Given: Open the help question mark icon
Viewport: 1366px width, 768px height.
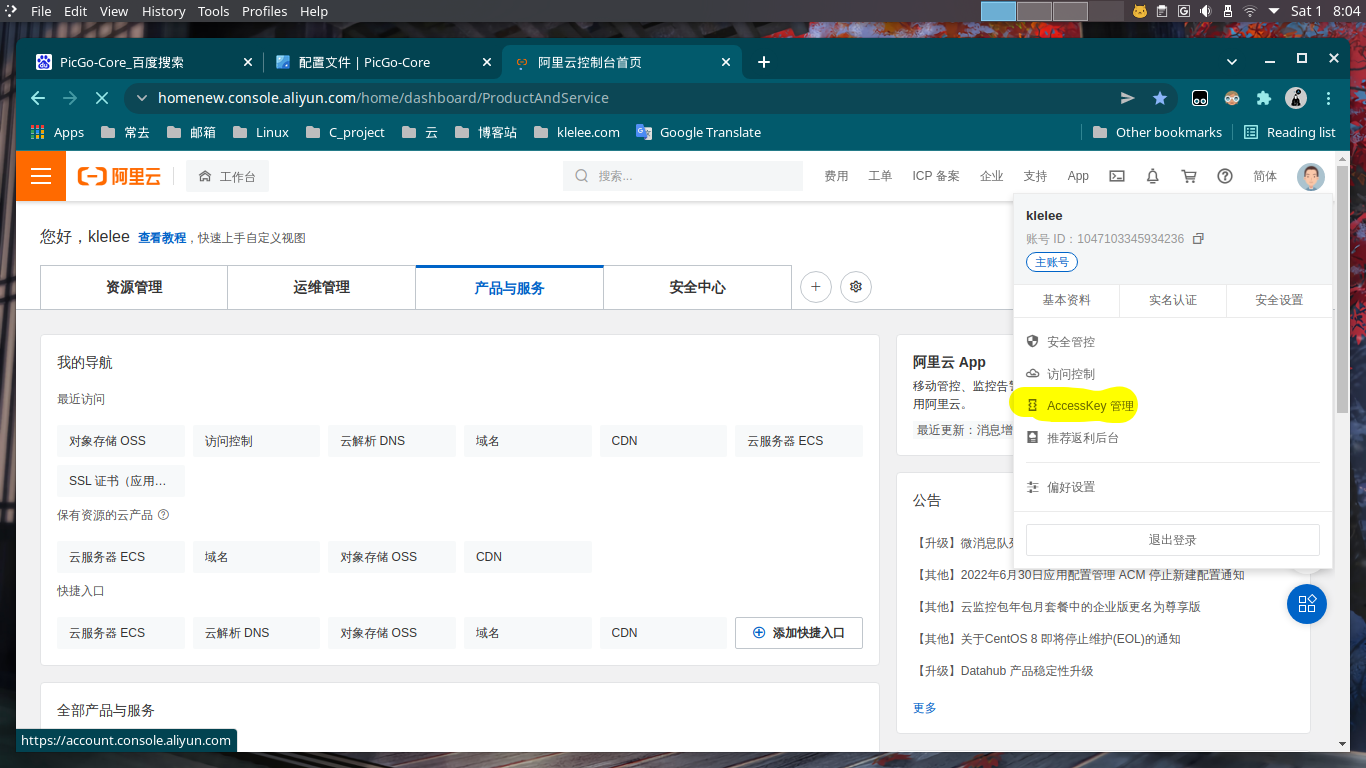Looking at the screenshot, I should [1225, 176].
